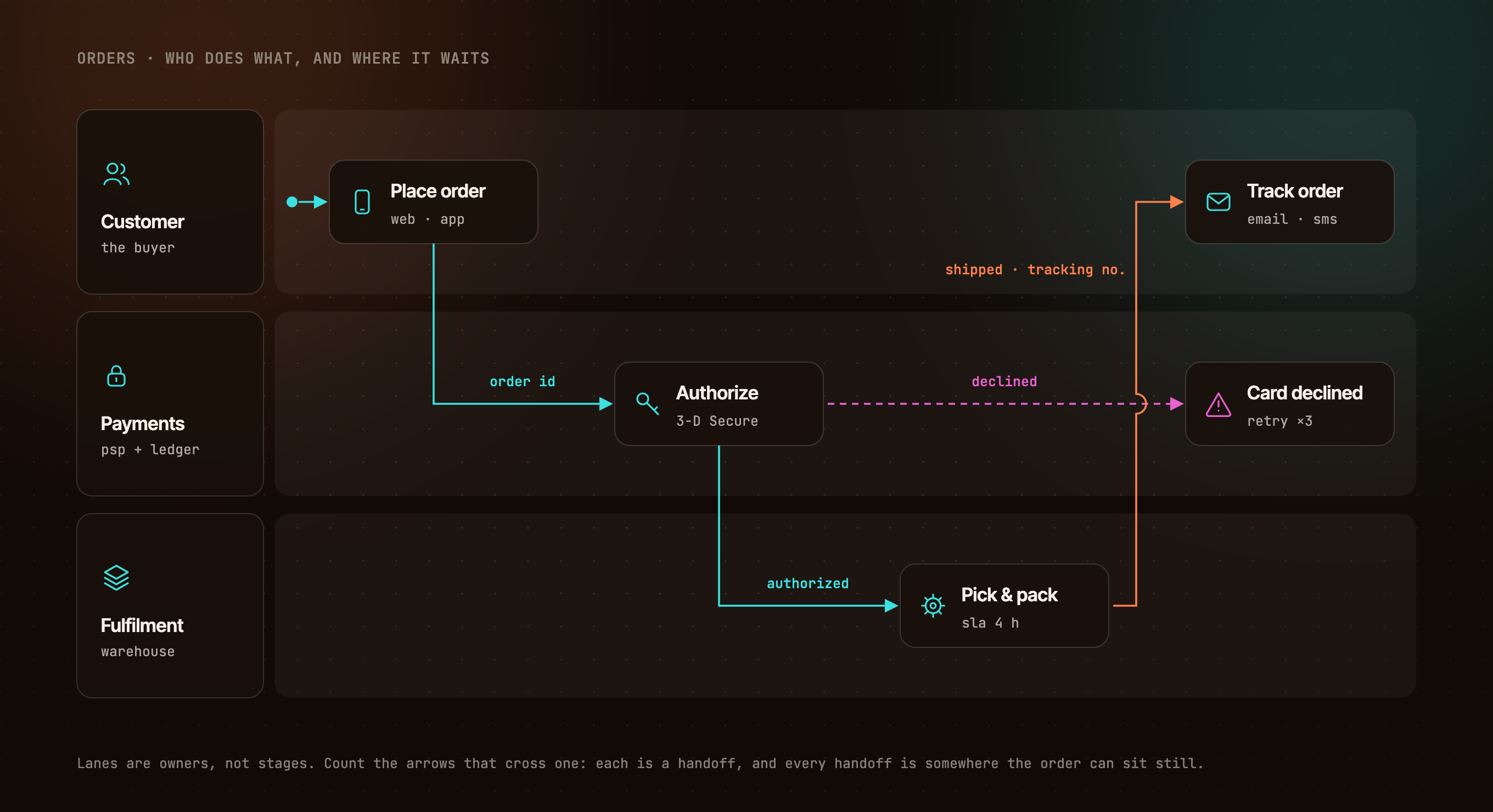The height and width of the screenshot is (812, 1493).
Task: Click 'retry ×3' subtitle text
Action: pos(1279,421)
